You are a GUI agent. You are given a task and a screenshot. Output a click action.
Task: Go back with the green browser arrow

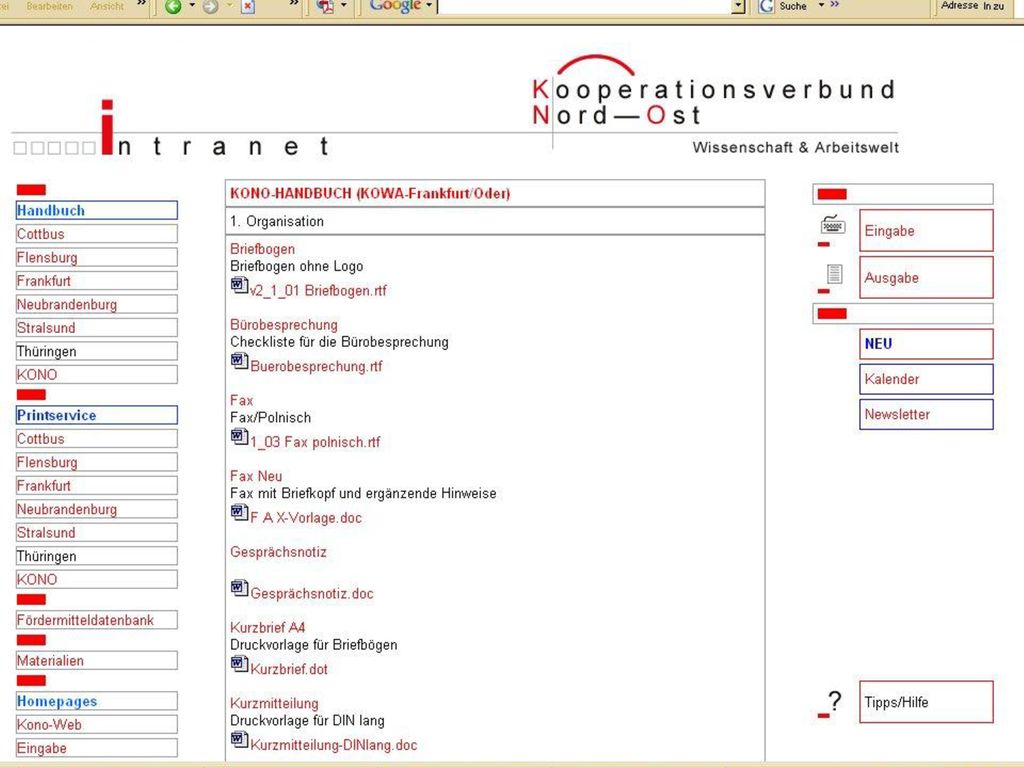pyautogui.click(x=173, y=7)
